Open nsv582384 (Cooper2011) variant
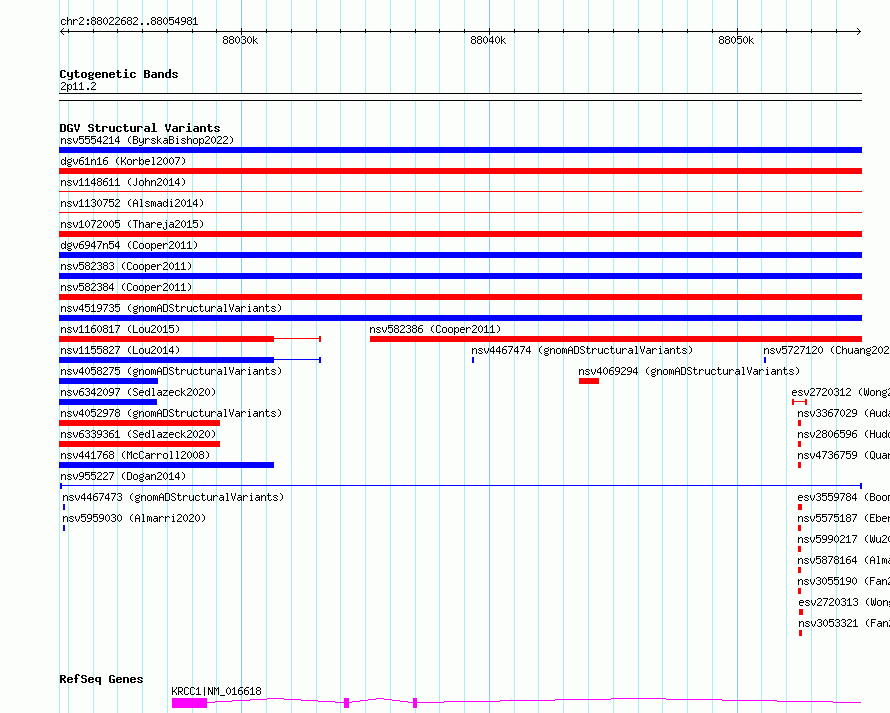This screenshot has height=713, width=890. click(x=126, y=287)
